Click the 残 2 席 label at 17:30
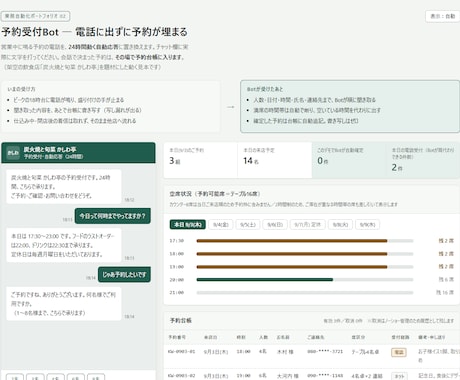Screen dimensions: 460x380 click(x=446, y=241)
